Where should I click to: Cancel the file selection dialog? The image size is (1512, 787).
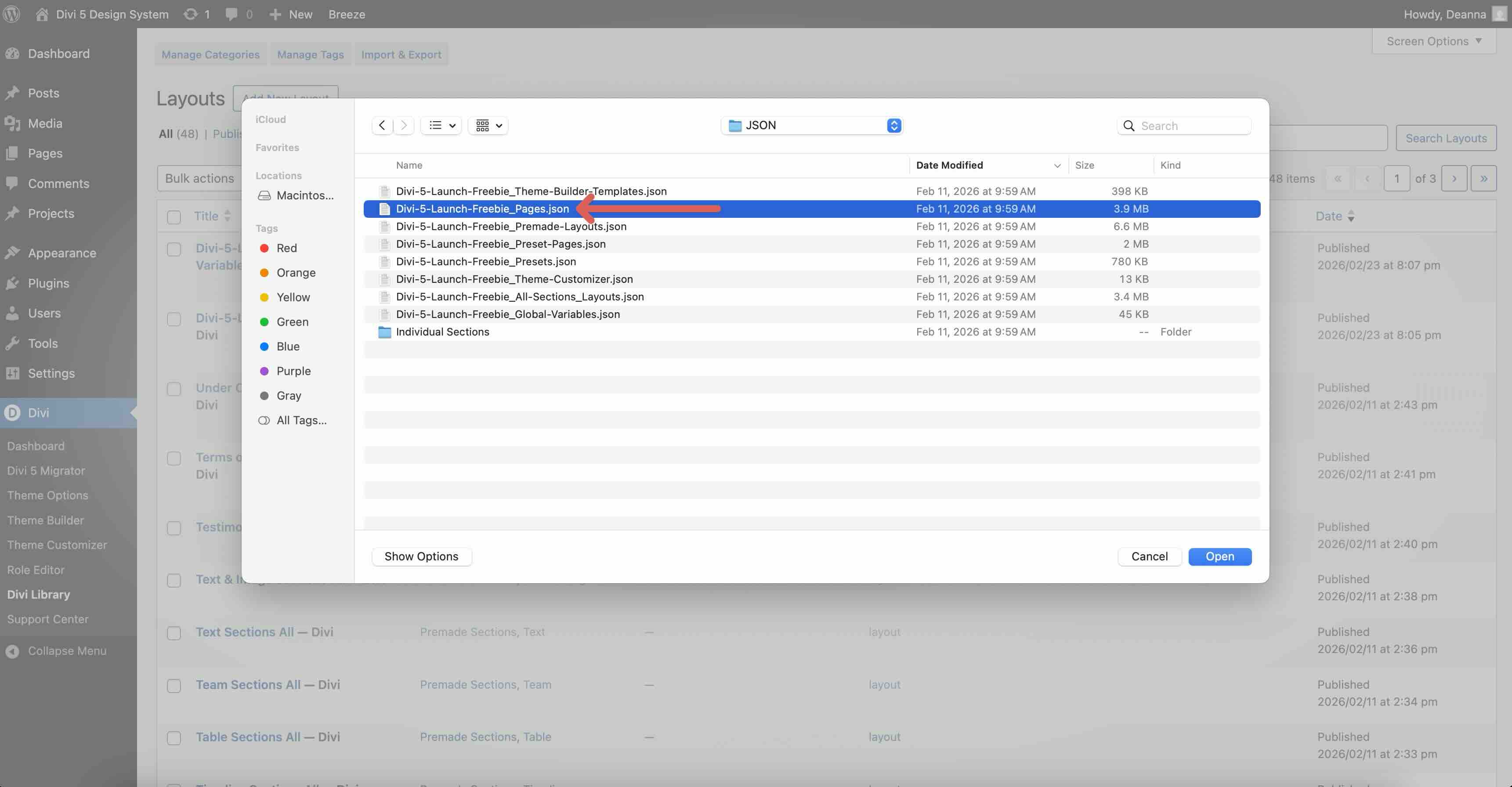click(1149, 556)
